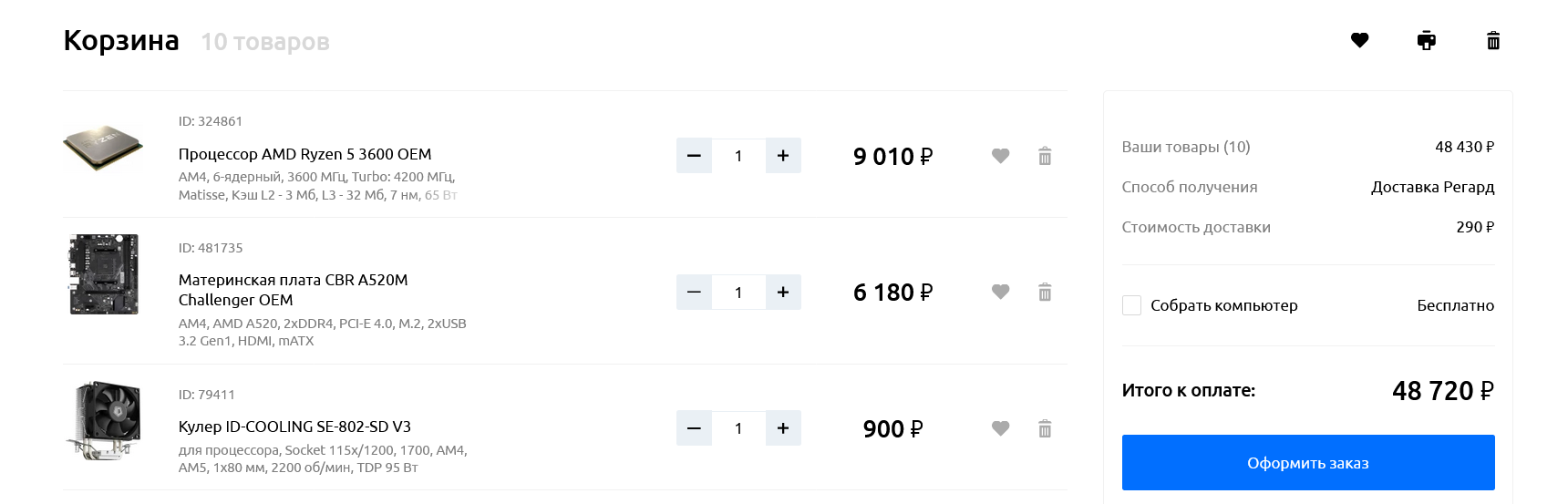Decrease Ryzen 5 3600 quantity
This screenshot has width=1568, height=504.
pyautogui.click(x=694, y=156)
